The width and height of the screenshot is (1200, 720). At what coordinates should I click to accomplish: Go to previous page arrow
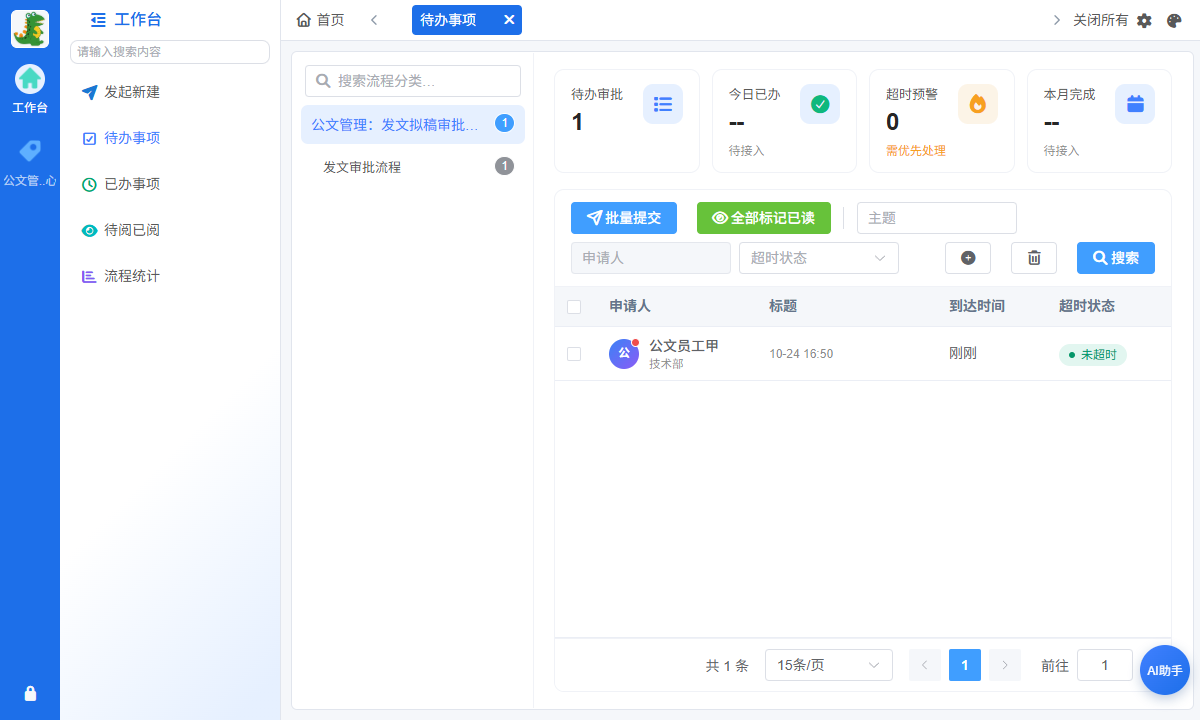(x=925, y=665)
